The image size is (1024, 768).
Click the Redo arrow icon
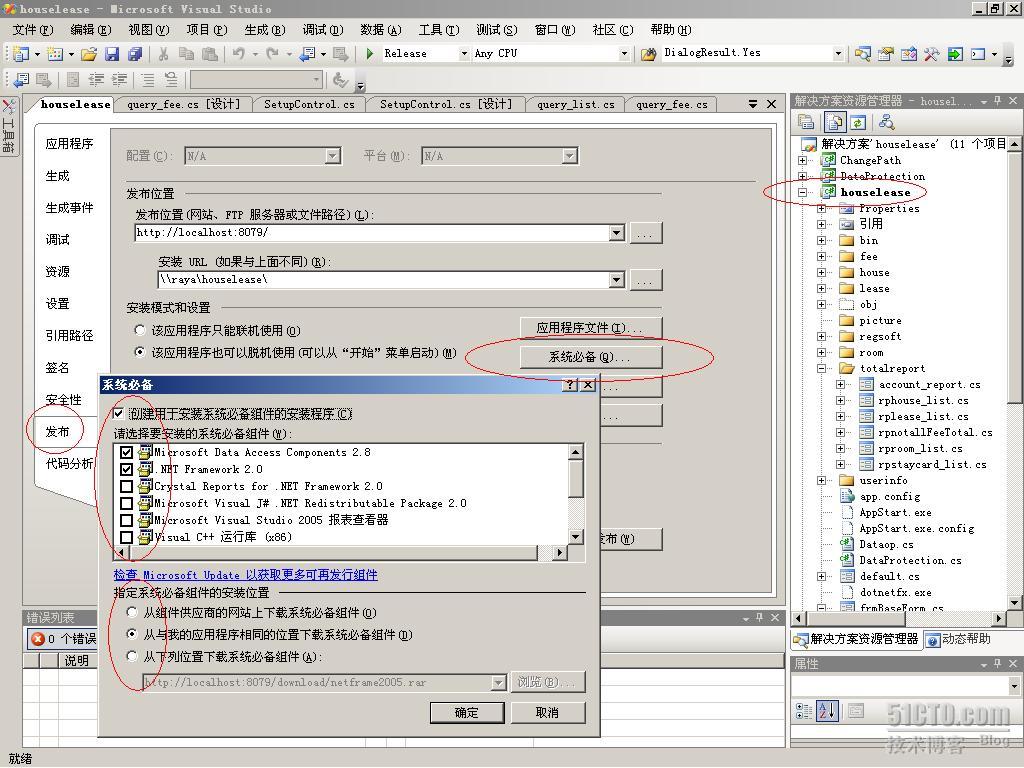point(272,54)
